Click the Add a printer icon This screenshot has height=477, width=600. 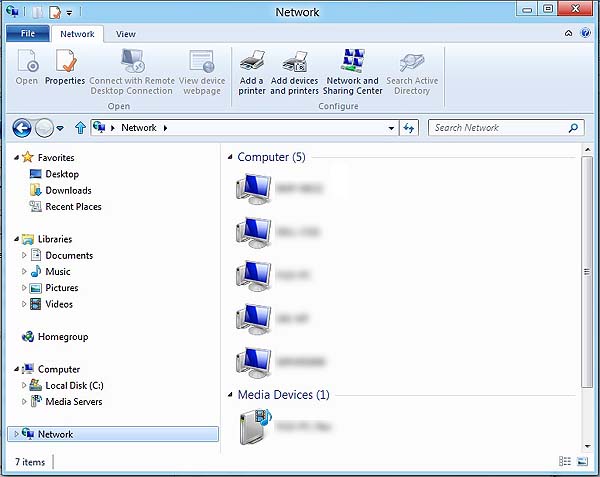[252, 71]
